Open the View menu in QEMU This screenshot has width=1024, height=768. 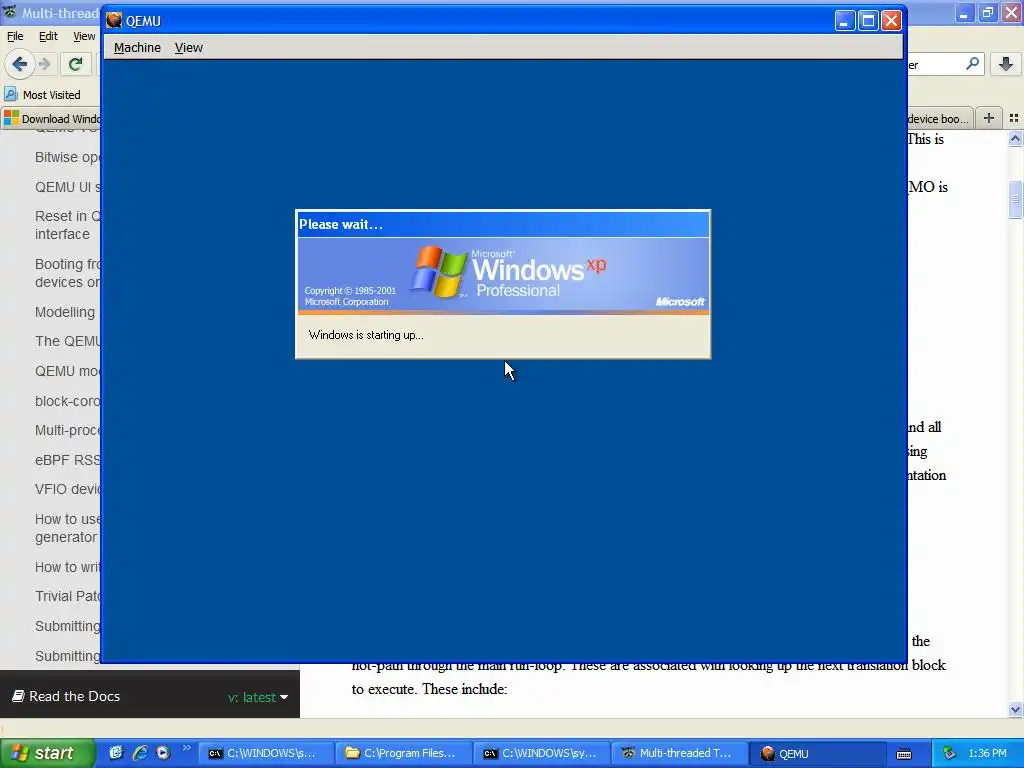(x=189, y=48)
